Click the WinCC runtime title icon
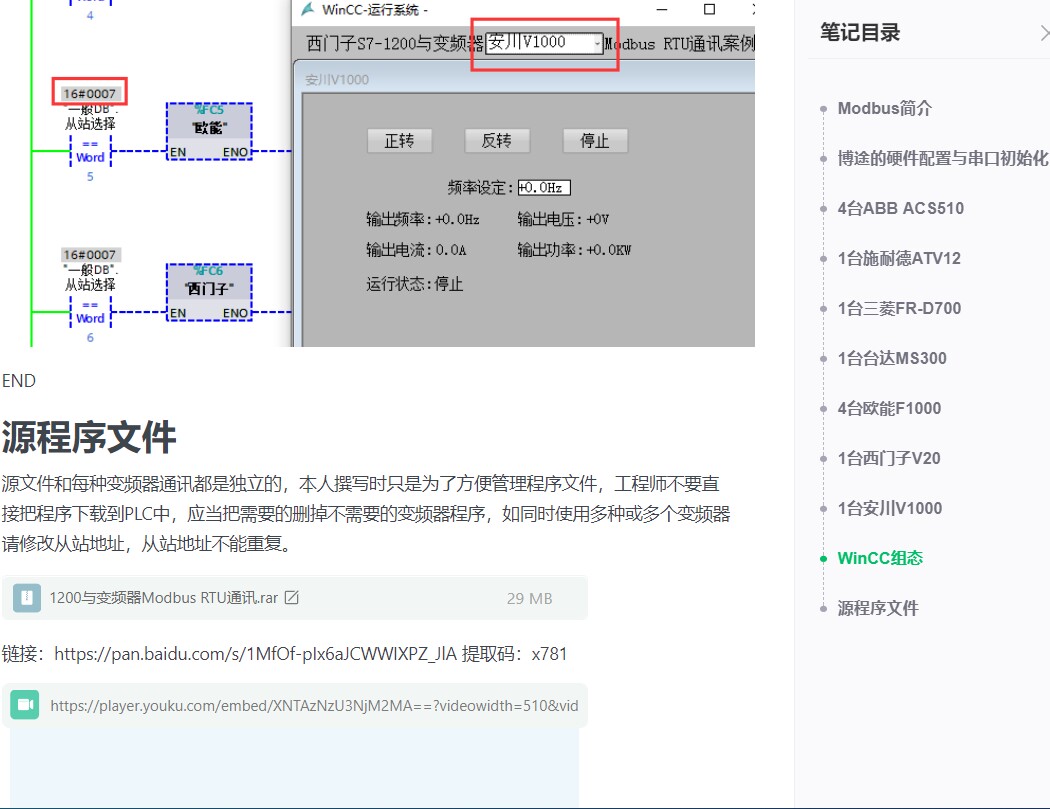This screenshot has height=809, width=1050. click(x=308, y=9)
